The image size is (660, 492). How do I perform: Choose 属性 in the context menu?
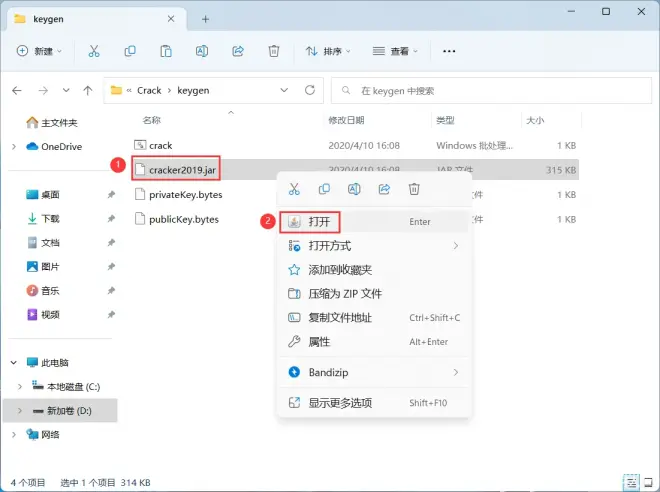374,342
